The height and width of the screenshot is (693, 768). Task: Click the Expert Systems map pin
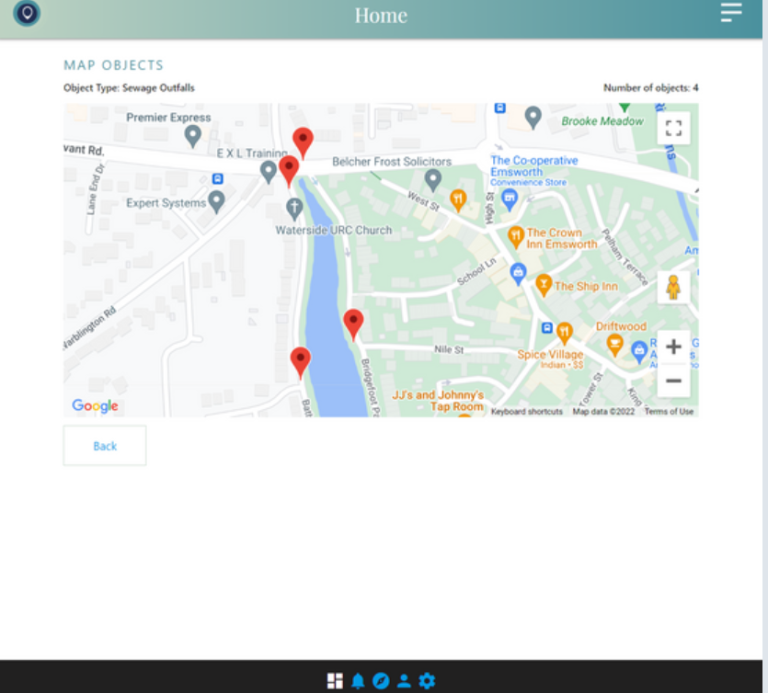click(x=216, y=202)
